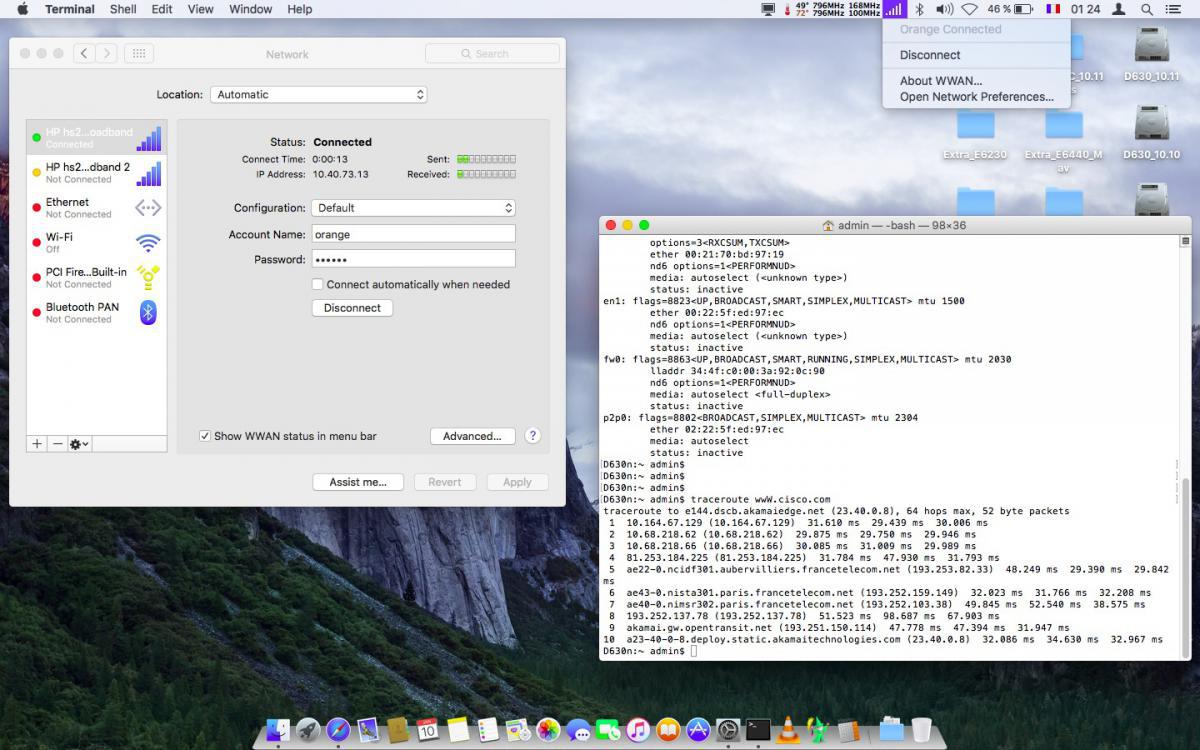
Task: Select the Wi-Fi service in the sidebar
Action: pyautogui.click(x=96, y=243)
